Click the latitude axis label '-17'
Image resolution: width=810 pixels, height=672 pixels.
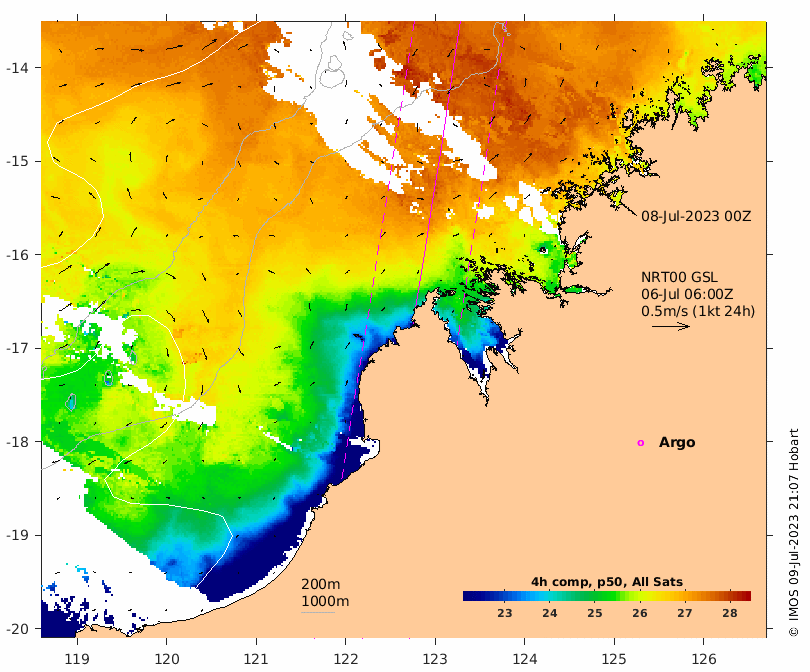point(17,348)
